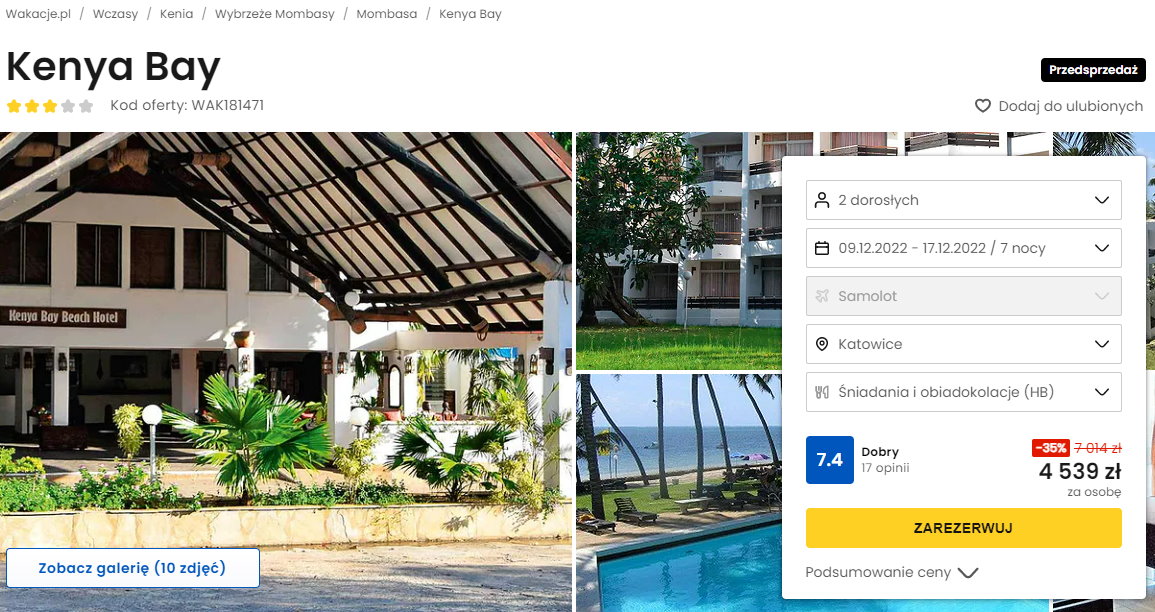Open the beach and pool photo thumbnail
This screenshot has height=612, width=1155.
(678, 493)
